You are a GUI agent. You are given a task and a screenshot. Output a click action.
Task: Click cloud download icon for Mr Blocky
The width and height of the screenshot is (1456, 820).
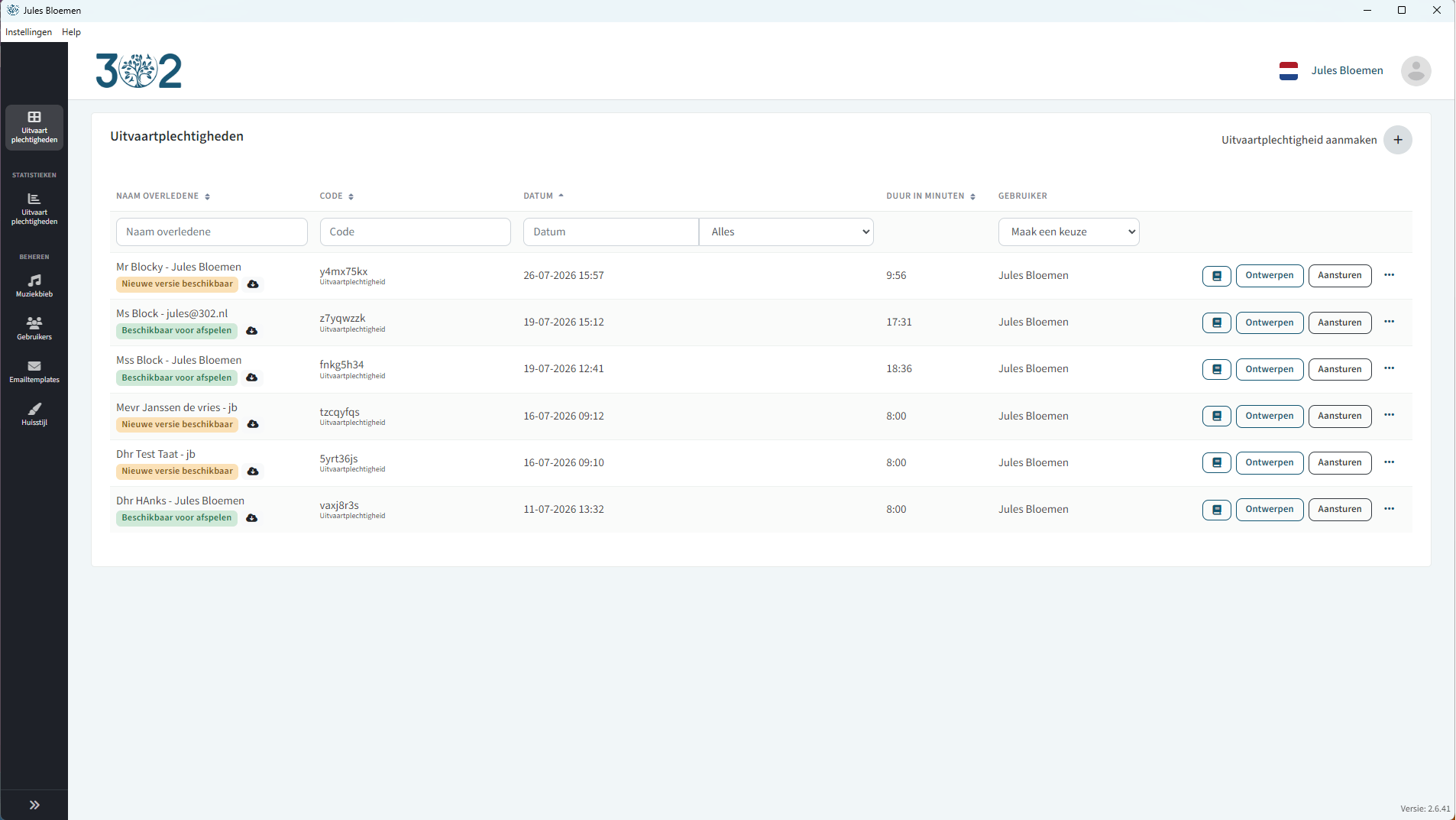(253, 284)
